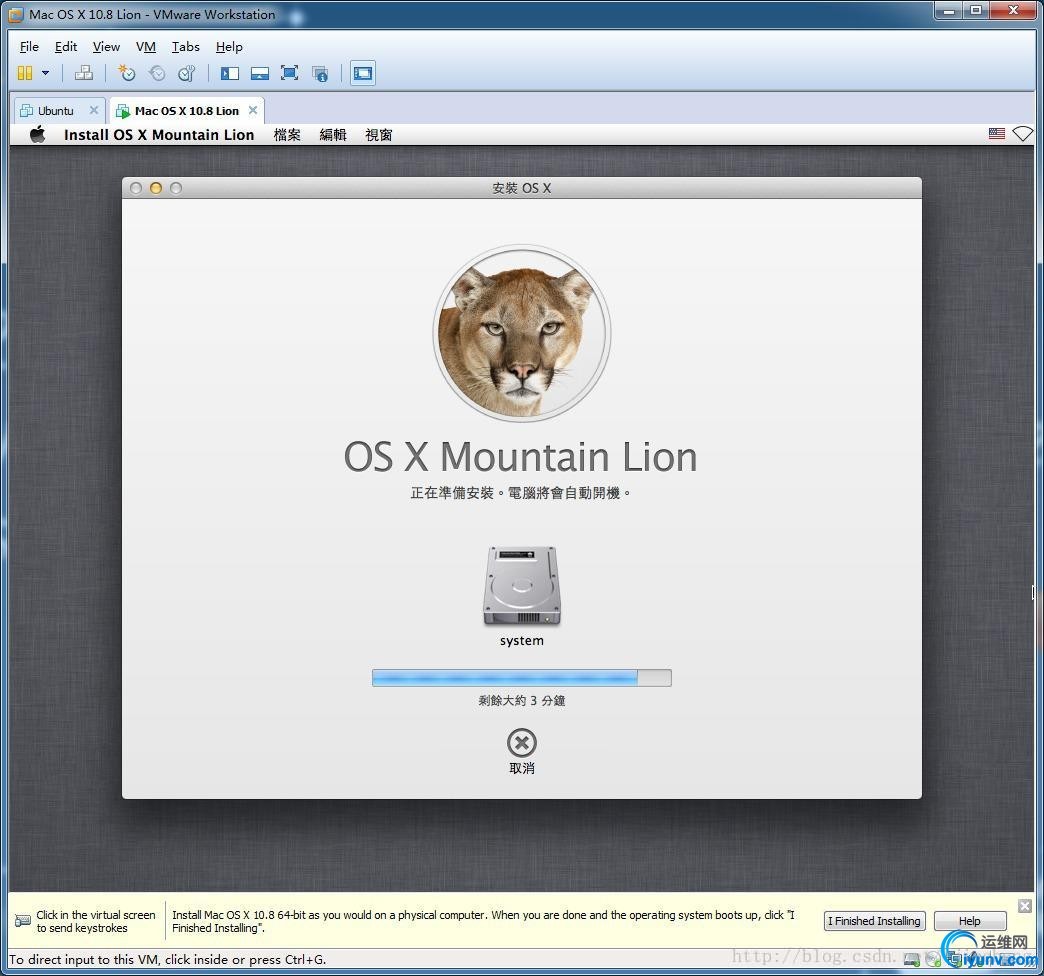Open the 編輯 menu in the guest
Image resolution: width=1044 pixels, height=976 pixels.
[333, 134]
